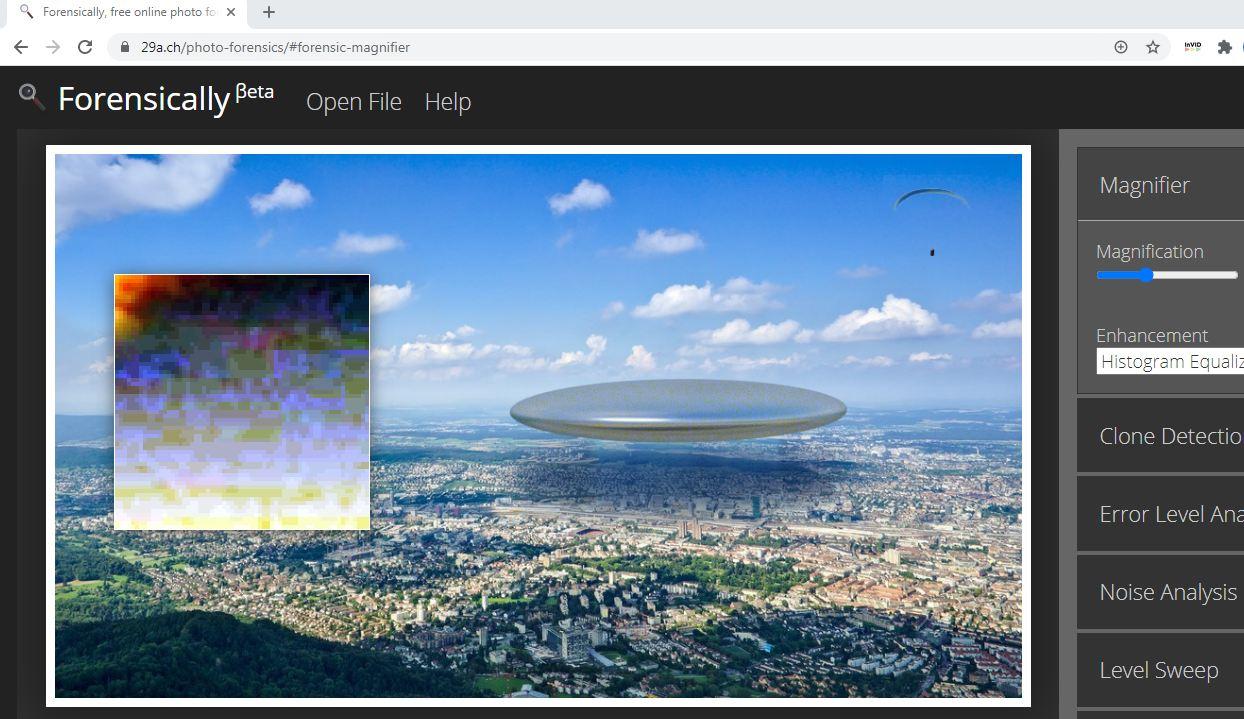Click the Forensically title link
The image size is (1244, 719).
[144, 98]
